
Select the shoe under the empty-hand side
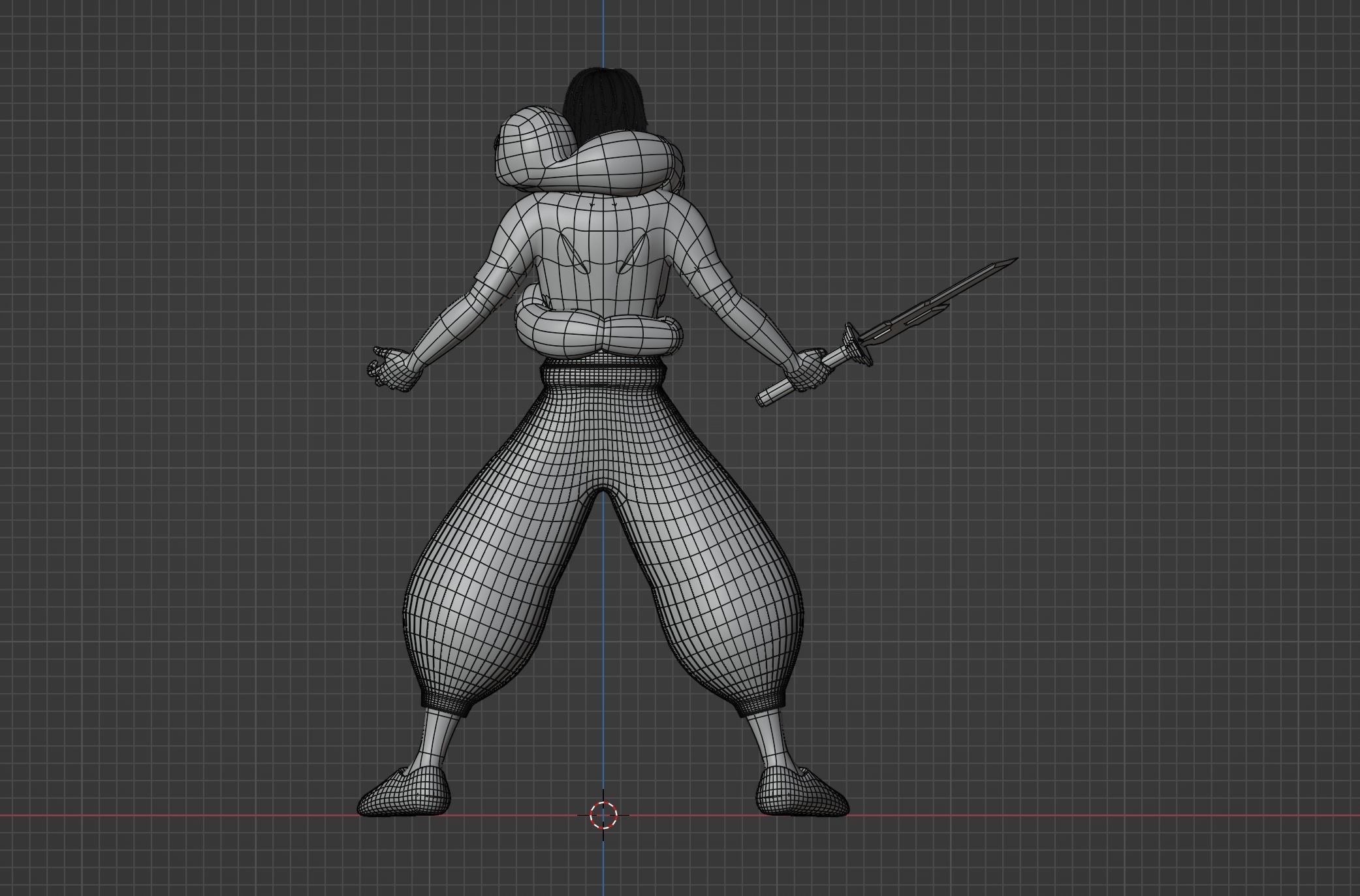405,791
